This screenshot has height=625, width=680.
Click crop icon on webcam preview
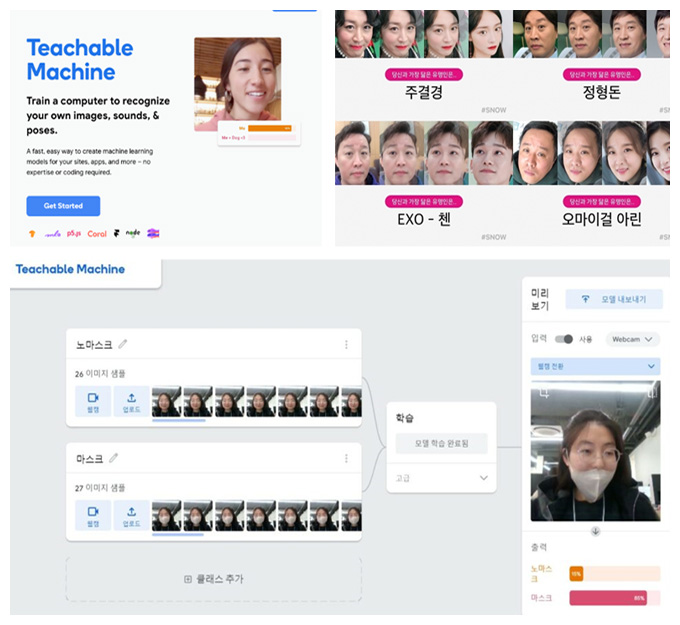click(x=544, y=393)
